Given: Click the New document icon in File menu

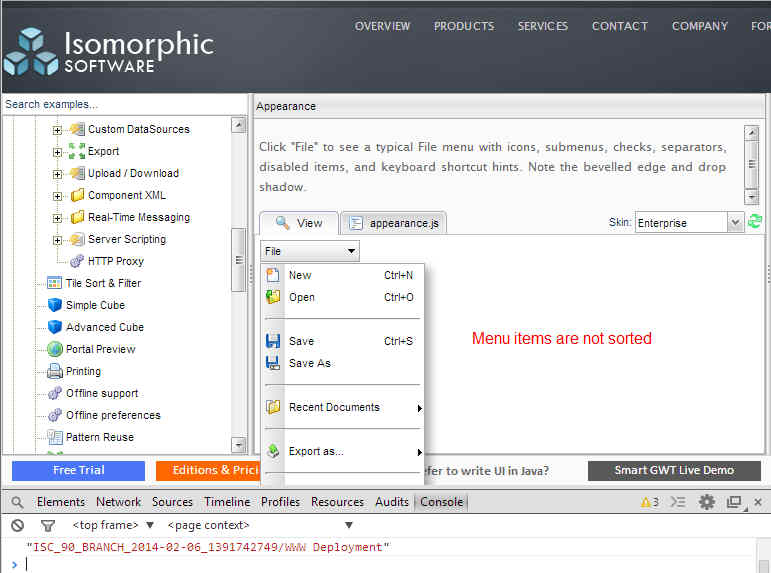Looking at the screenshot, I should (273, 275).
